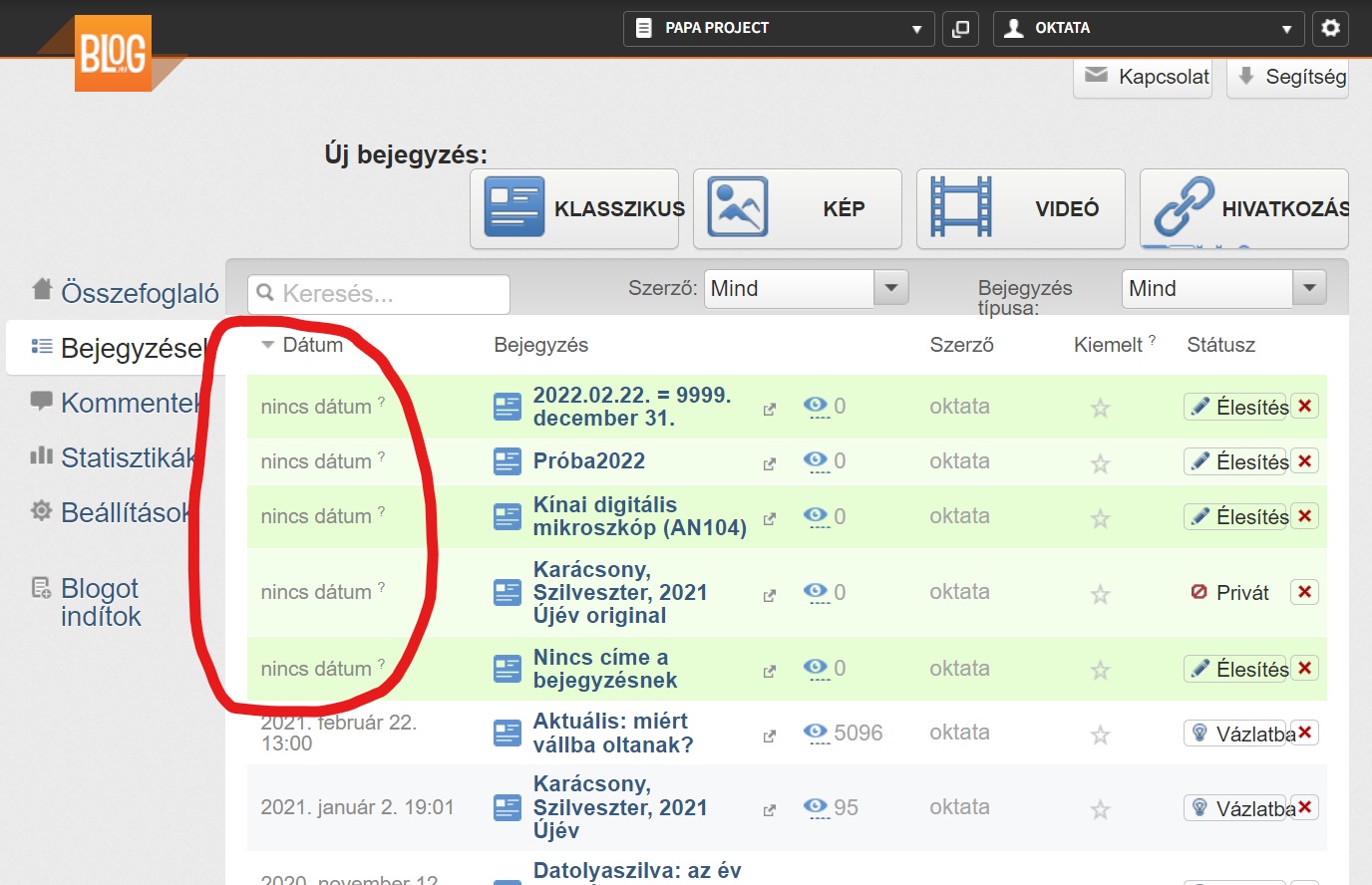Click Blogot indítok in the sidebar

coord(87,602)
